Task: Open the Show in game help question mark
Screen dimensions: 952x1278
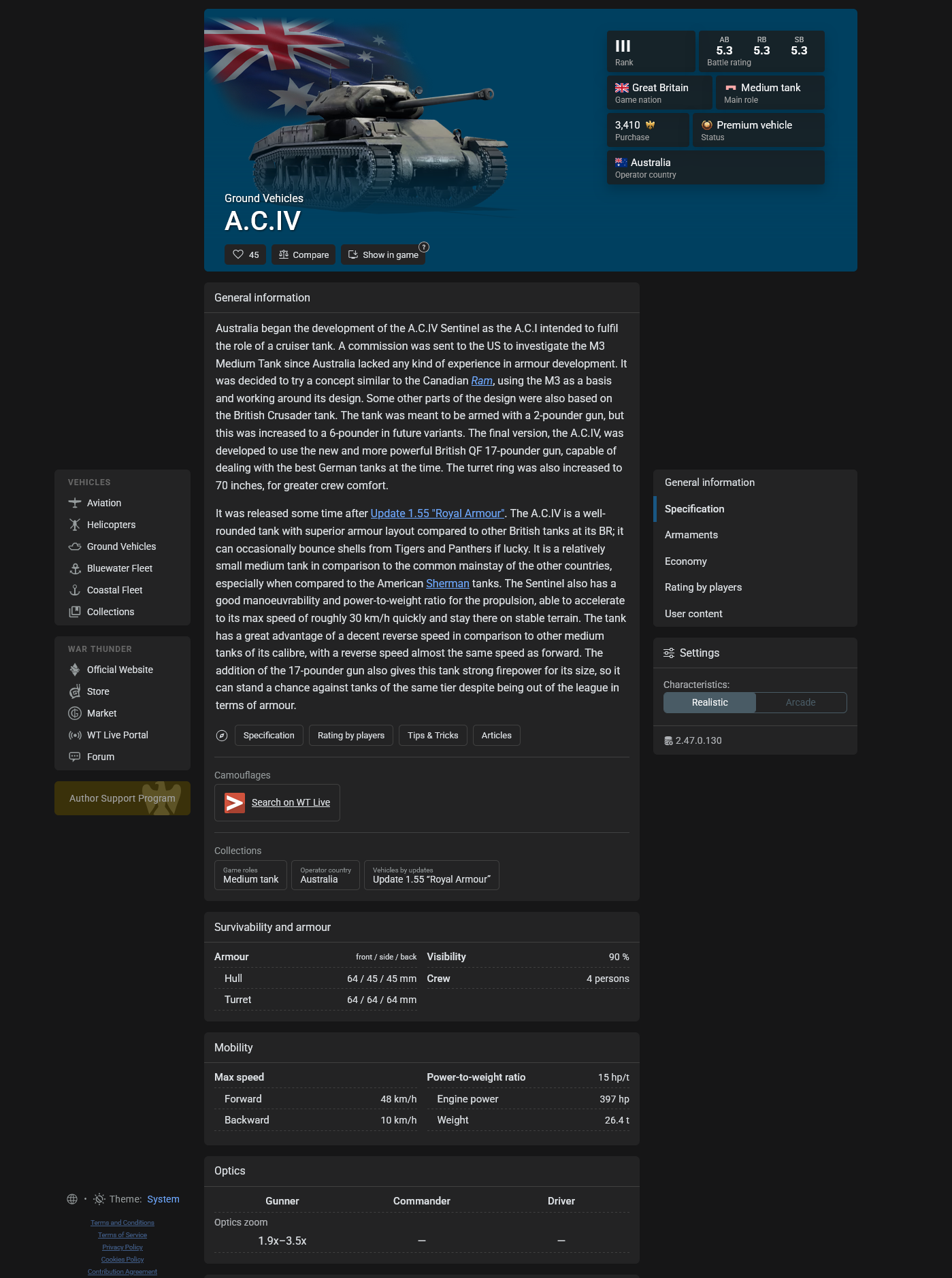Action: [424, 247]
